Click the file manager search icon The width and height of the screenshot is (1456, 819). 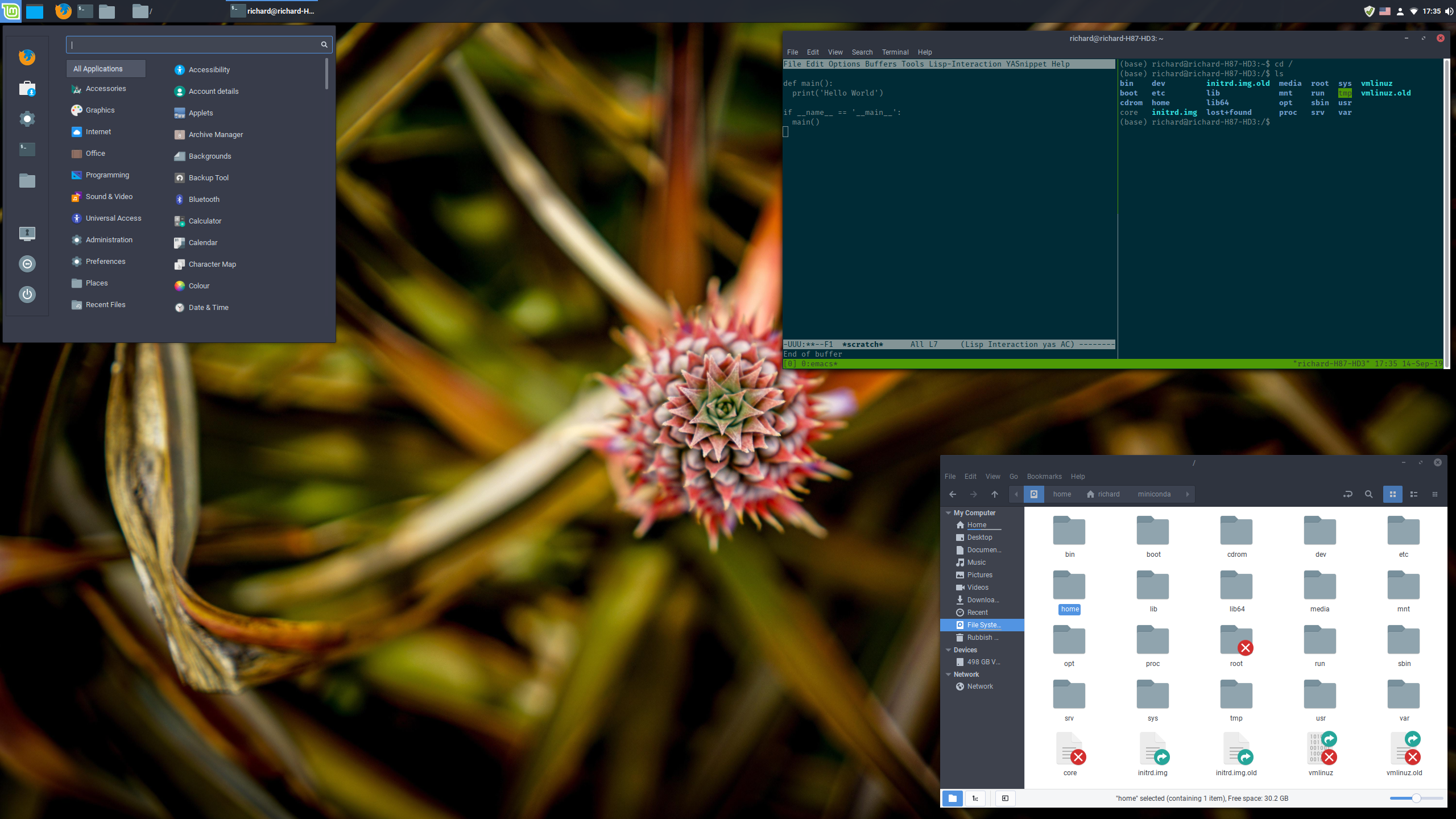click(x=1369, y=494)
